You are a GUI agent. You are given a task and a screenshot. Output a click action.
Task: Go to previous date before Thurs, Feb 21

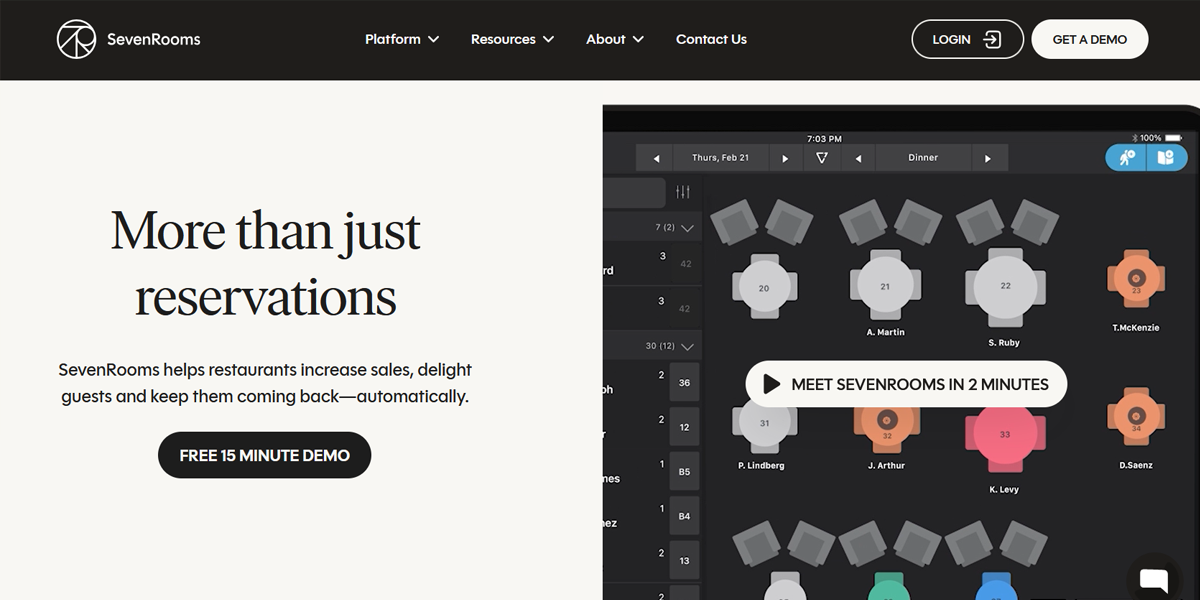pyautogui.click(x=656, y=158)
